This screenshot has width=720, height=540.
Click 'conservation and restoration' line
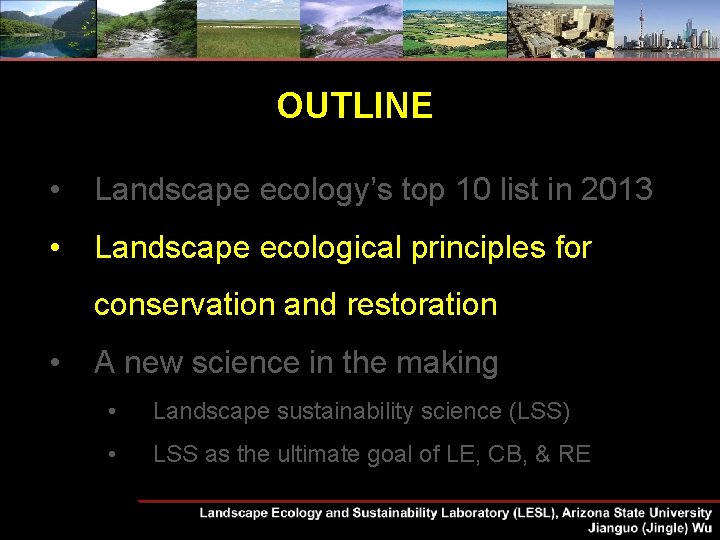tap(296, 304)
